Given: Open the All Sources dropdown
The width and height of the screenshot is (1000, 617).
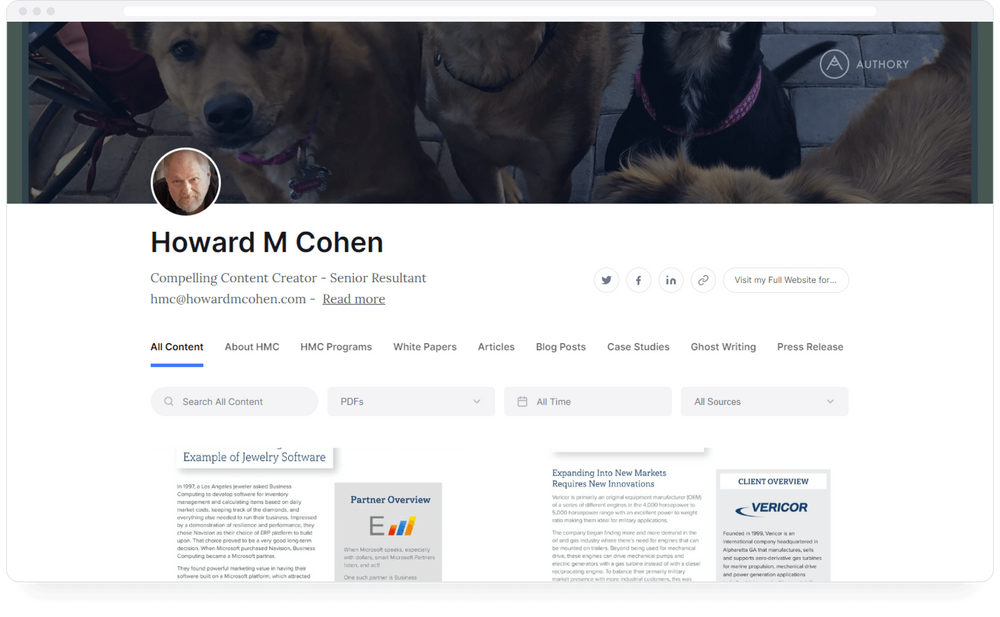Looking at the screenshot, I should [763, 401].
